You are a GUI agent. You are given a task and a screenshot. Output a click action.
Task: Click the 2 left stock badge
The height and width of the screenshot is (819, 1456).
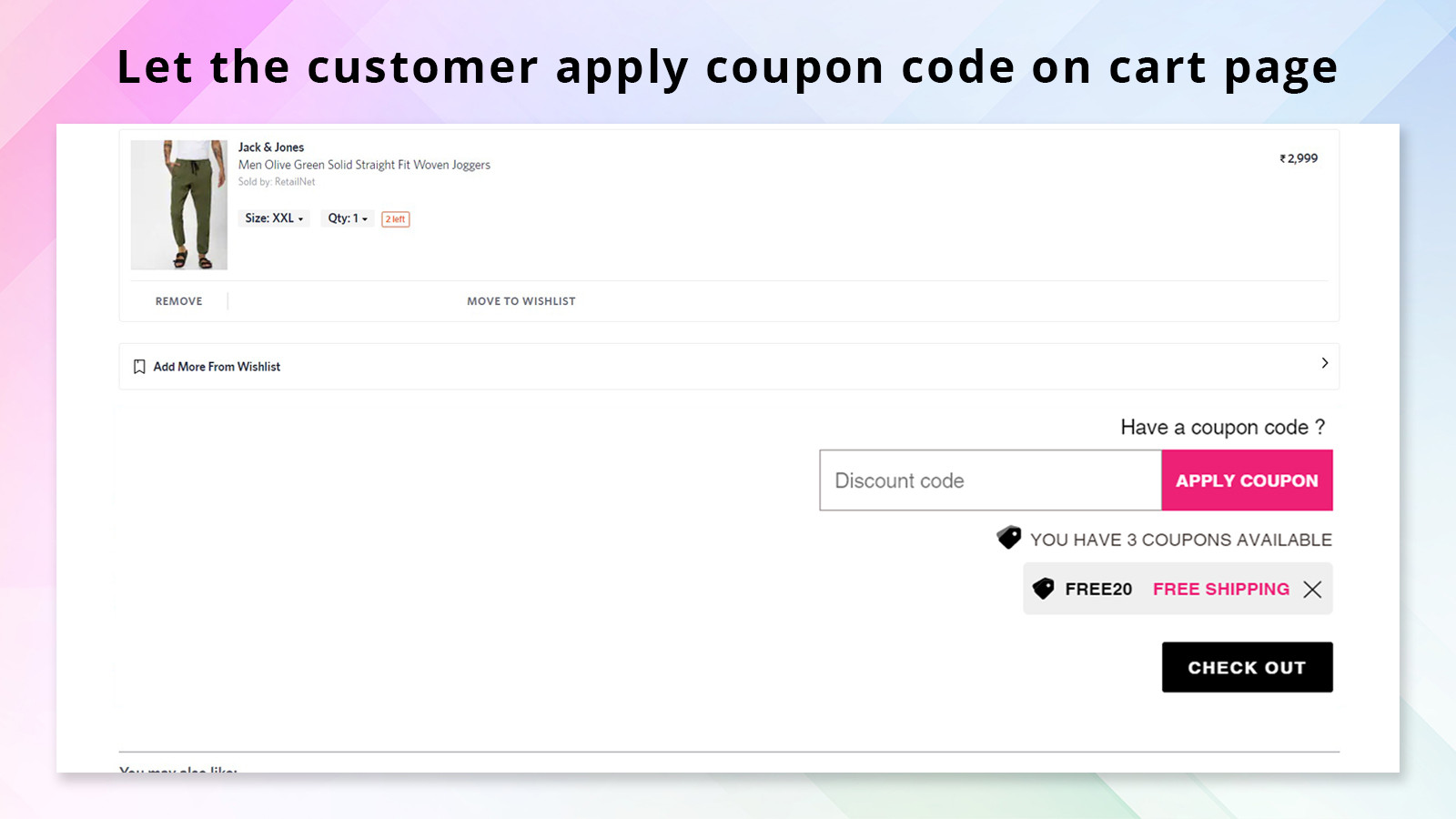(x=395, y=218)
